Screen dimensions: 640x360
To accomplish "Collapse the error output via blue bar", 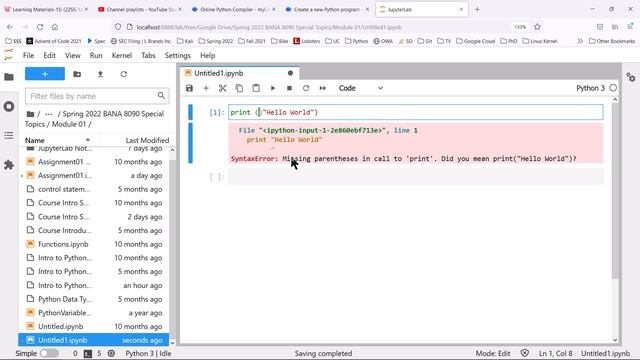I will [x=190, y=143].
